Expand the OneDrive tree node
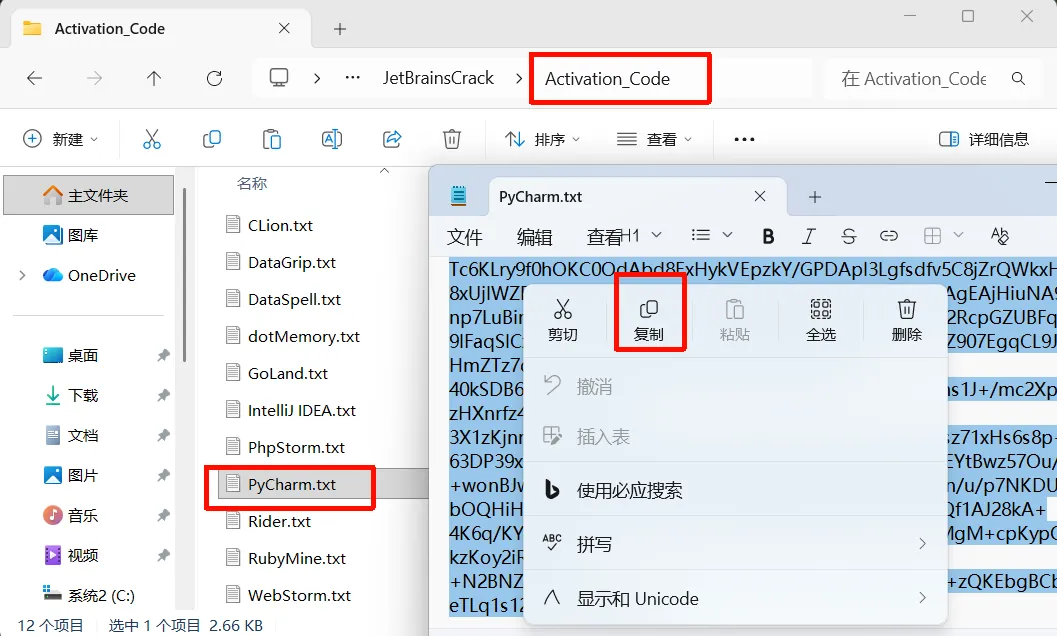The image size is (1057, 636). [x=22, y=275]
